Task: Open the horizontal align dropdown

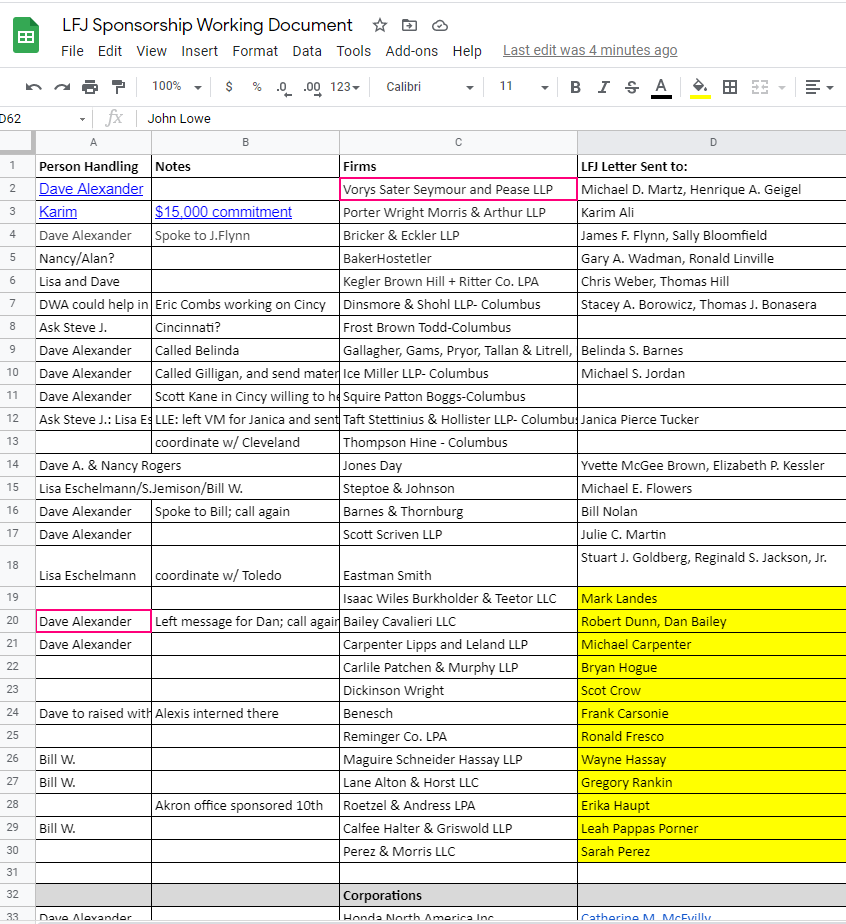Action: (819, 87)
